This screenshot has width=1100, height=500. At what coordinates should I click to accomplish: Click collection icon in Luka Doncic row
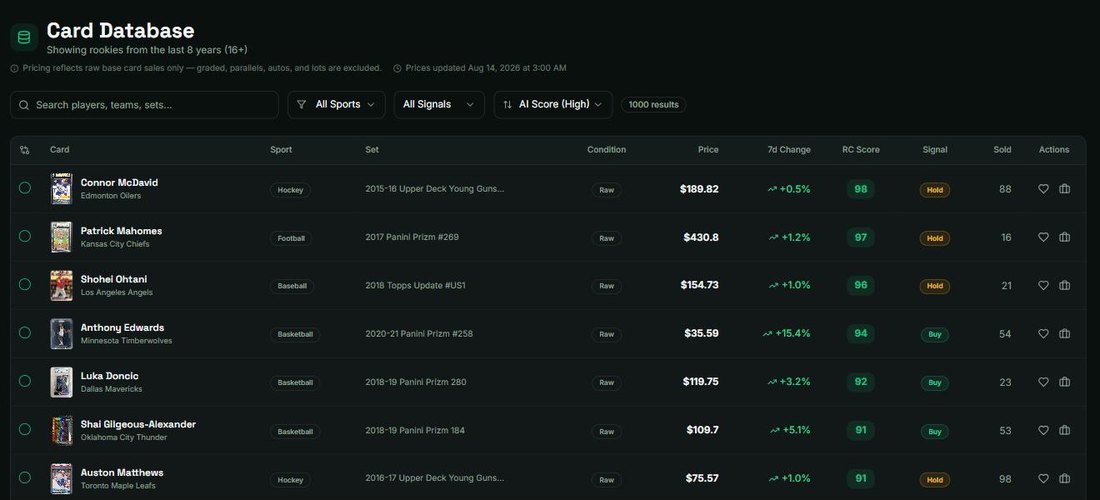point(1064,381)
